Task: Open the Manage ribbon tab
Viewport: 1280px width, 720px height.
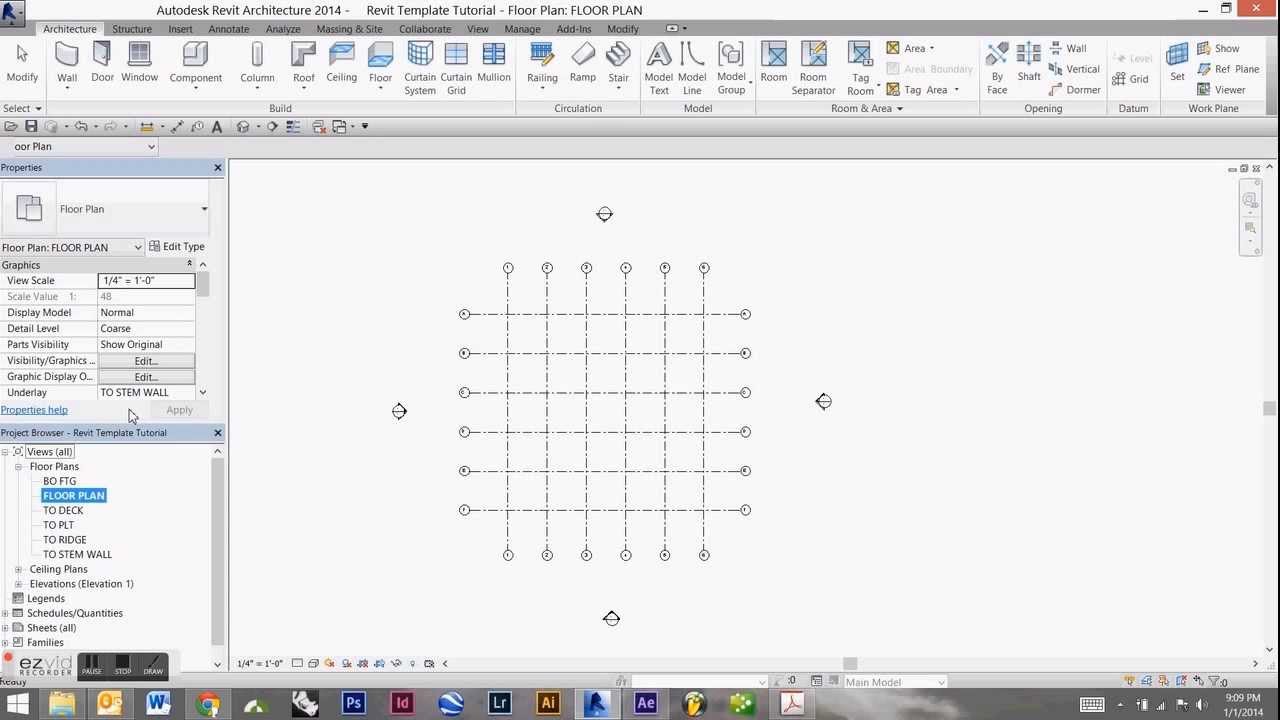Action: click(x=522, y=29)
